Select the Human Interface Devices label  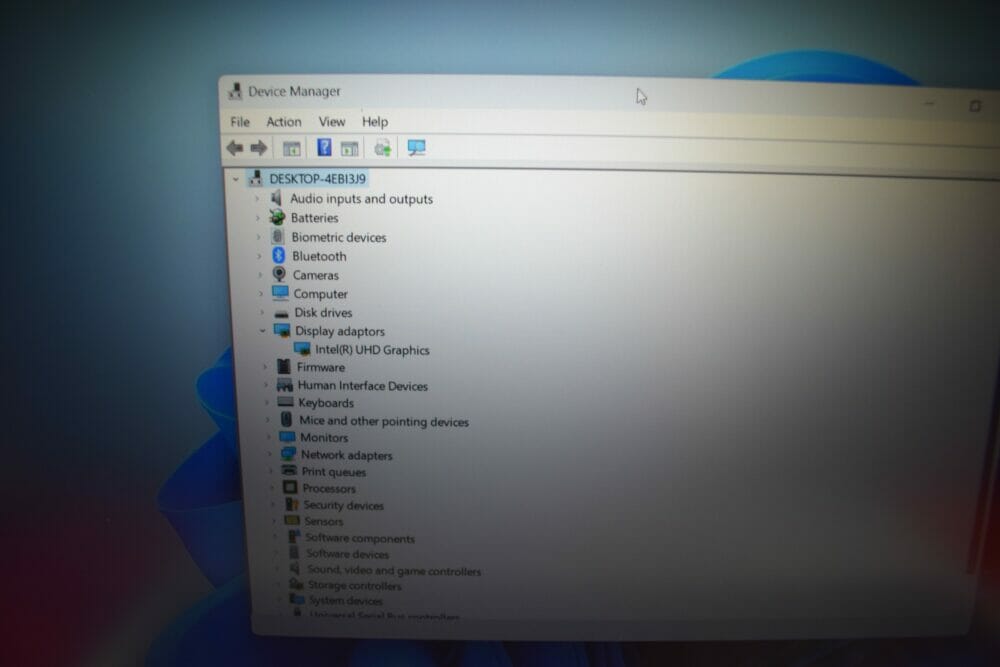coord(363,385)
